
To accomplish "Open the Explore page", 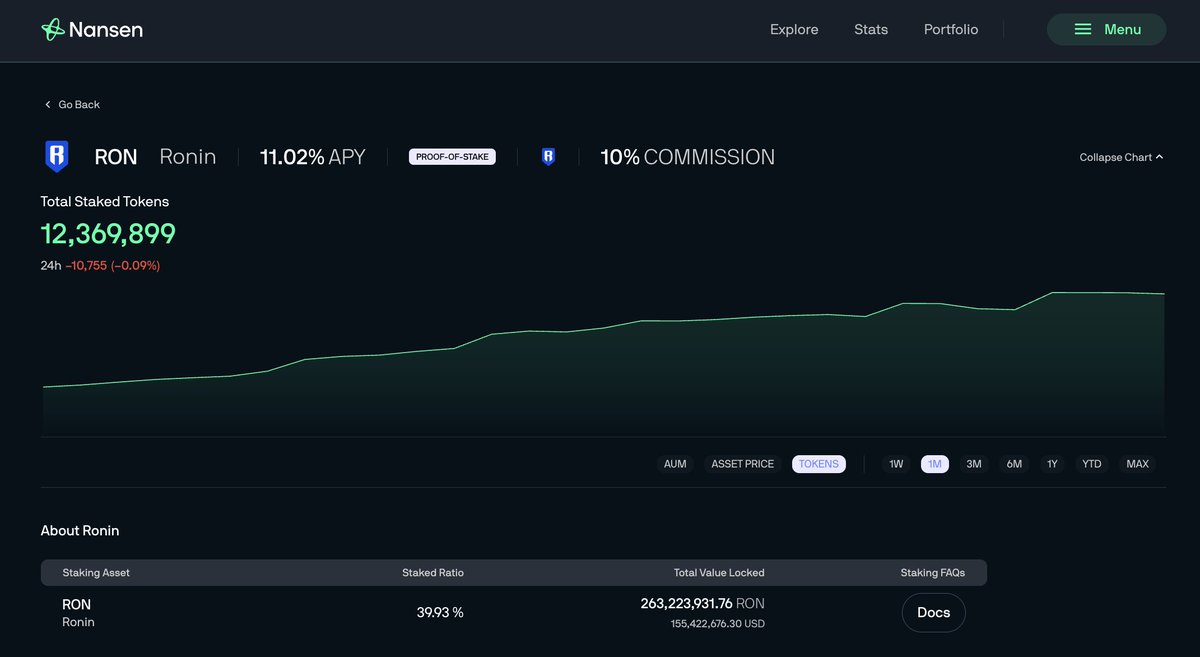I will (794, 30).
